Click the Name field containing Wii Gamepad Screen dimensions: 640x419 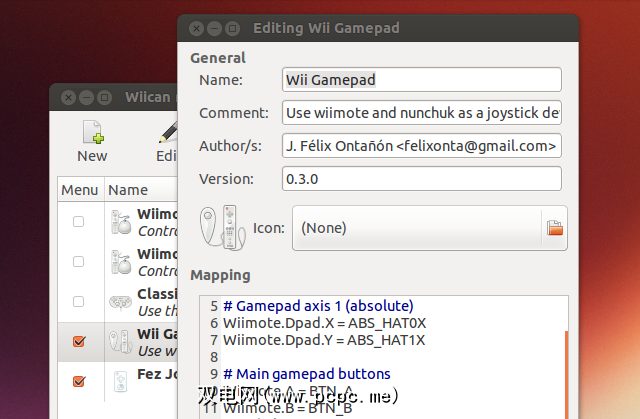[x=422, y=80]
